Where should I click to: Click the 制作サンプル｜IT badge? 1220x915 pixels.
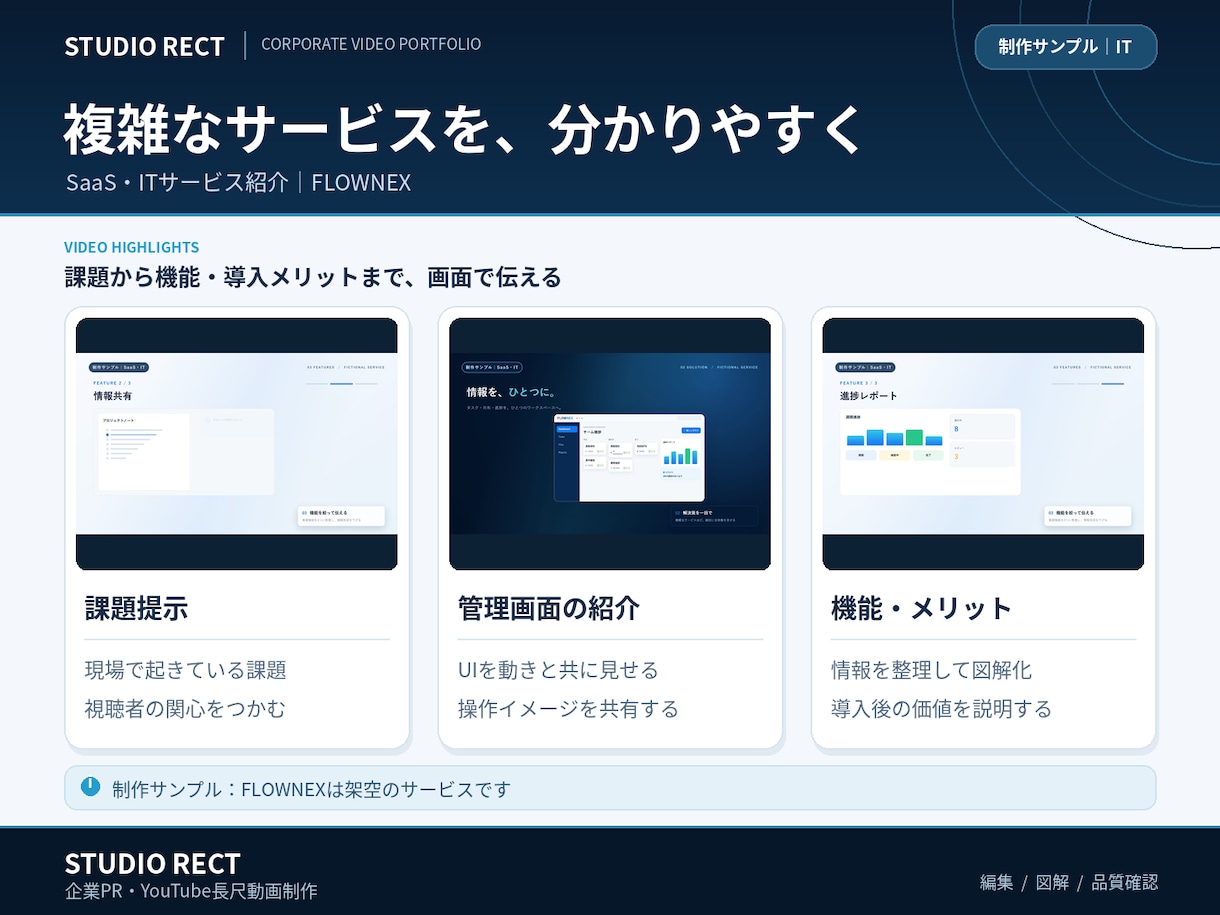1065,47
